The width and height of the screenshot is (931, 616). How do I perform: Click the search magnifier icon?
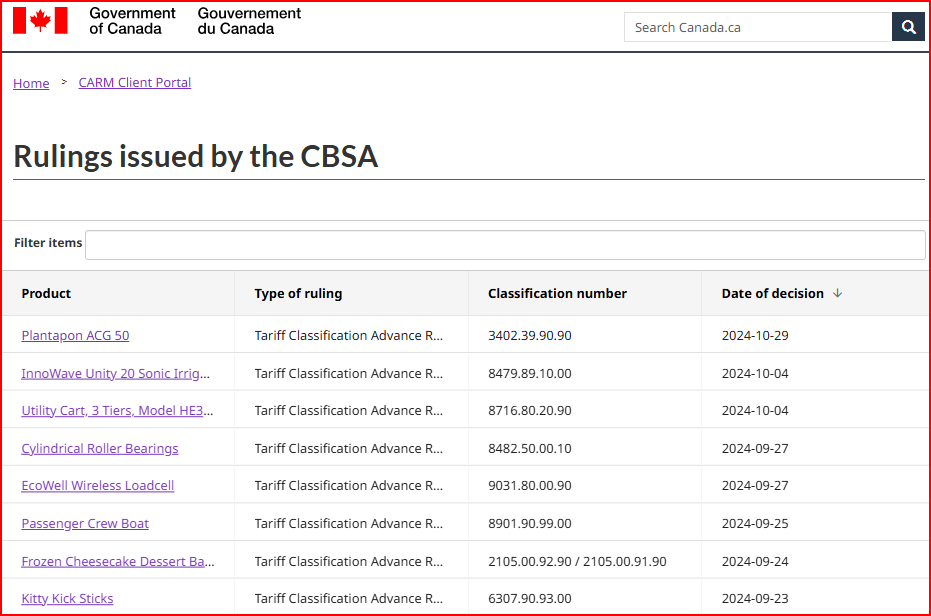(x=907, y=26)
